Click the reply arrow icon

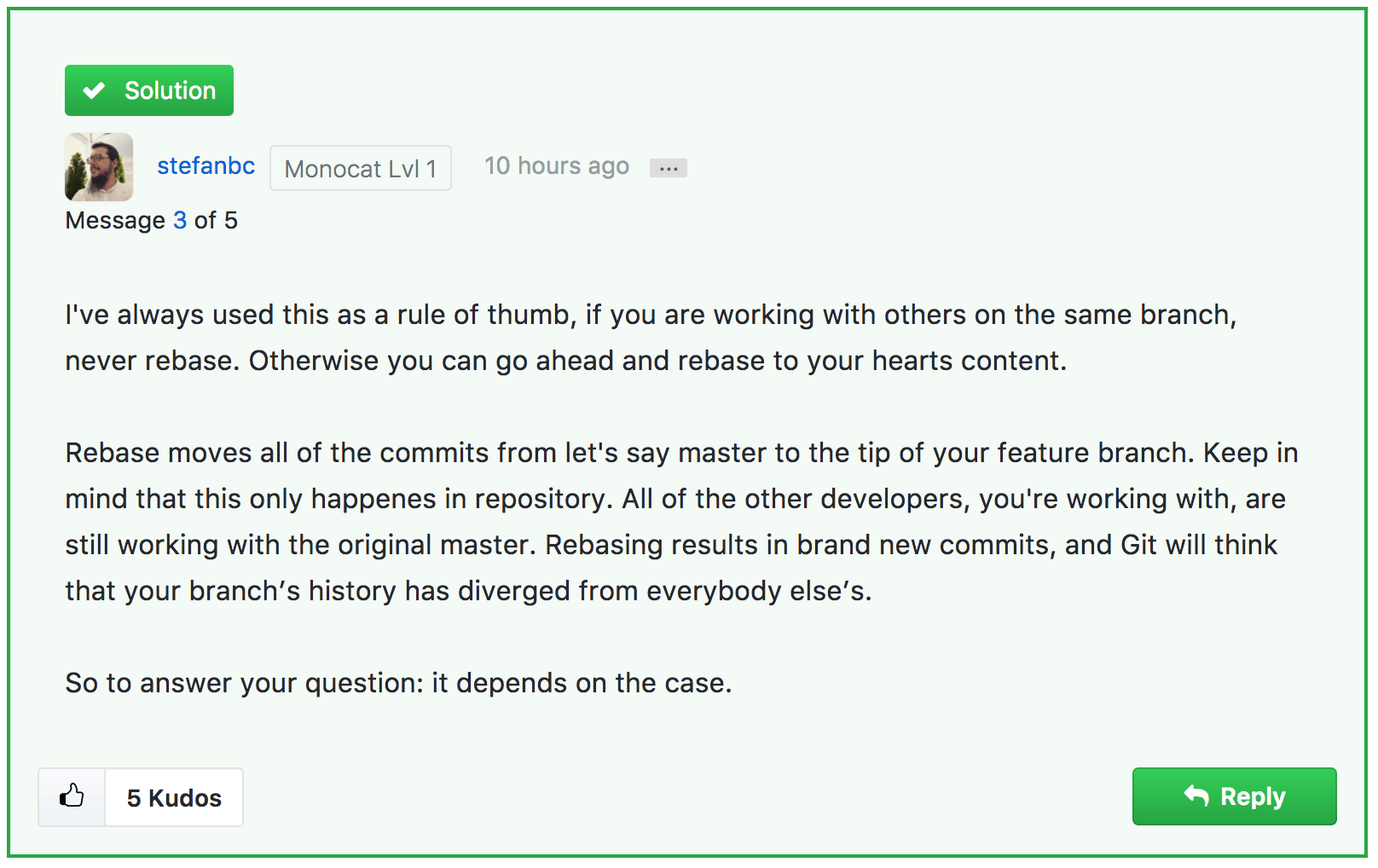(x=1196, y=796)
